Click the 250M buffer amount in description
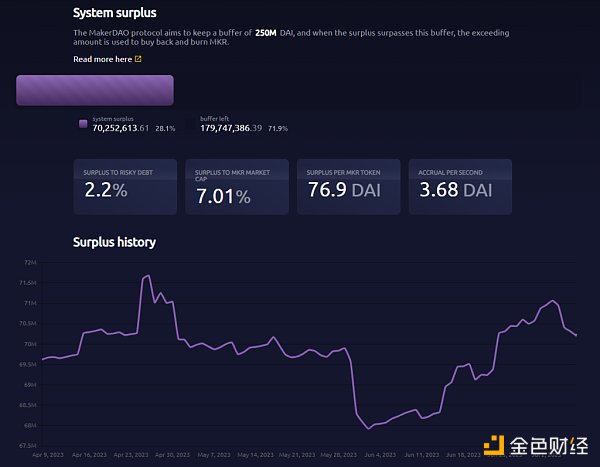 pos(266,33)
